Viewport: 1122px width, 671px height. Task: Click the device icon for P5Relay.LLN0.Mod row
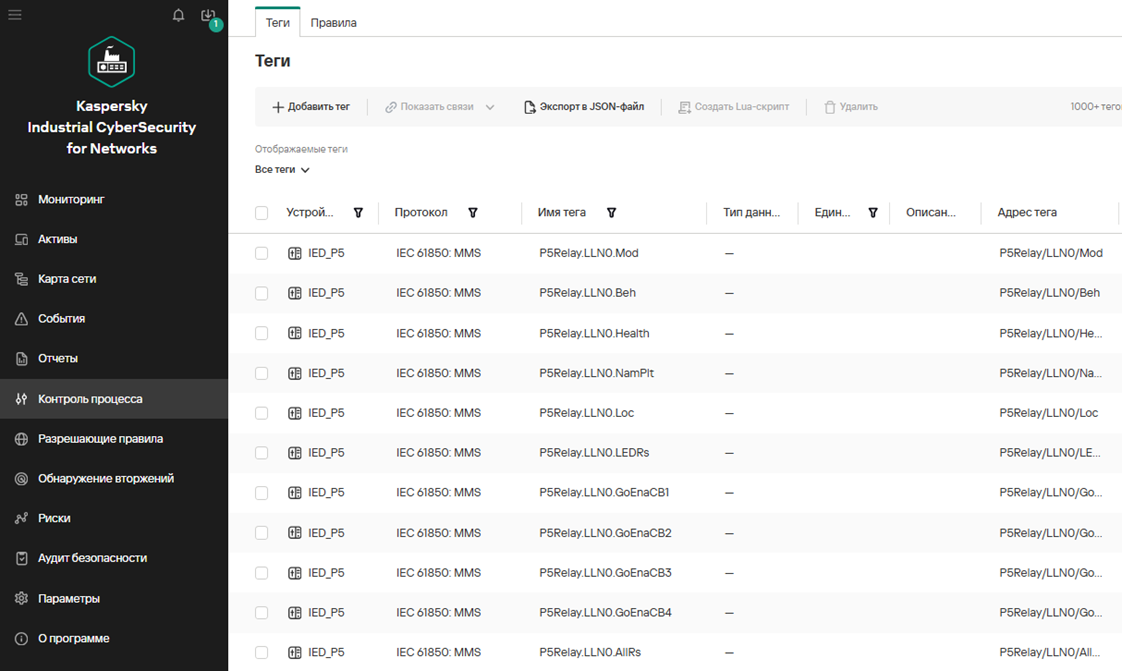(294, 253)
